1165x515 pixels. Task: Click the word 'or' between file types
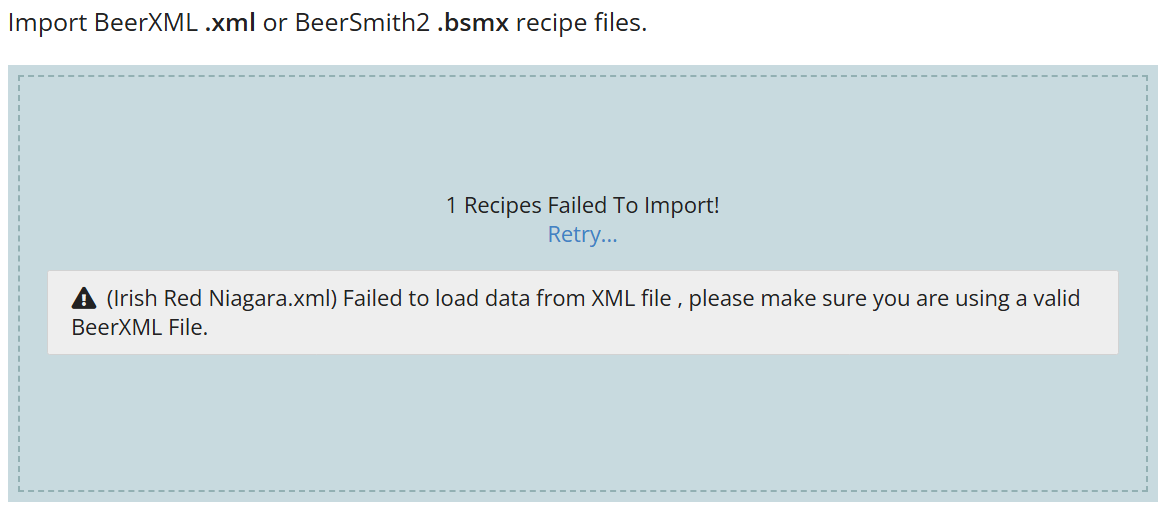pos(275,22)
